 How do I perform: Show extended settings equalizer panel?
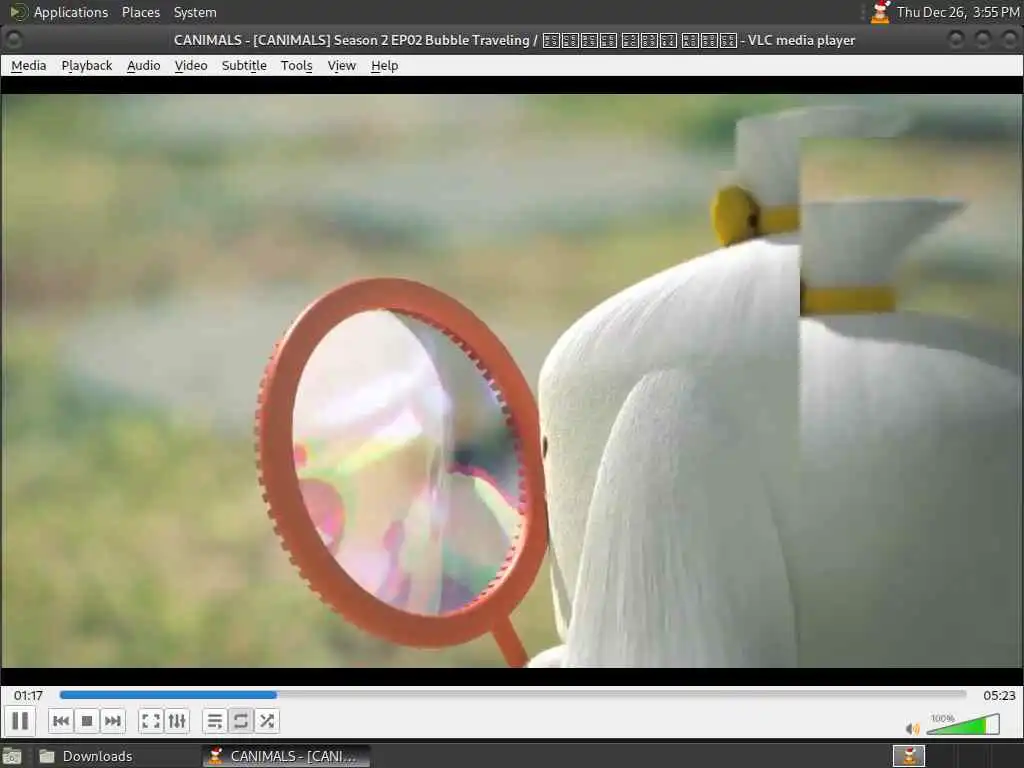tap(177, 721)
